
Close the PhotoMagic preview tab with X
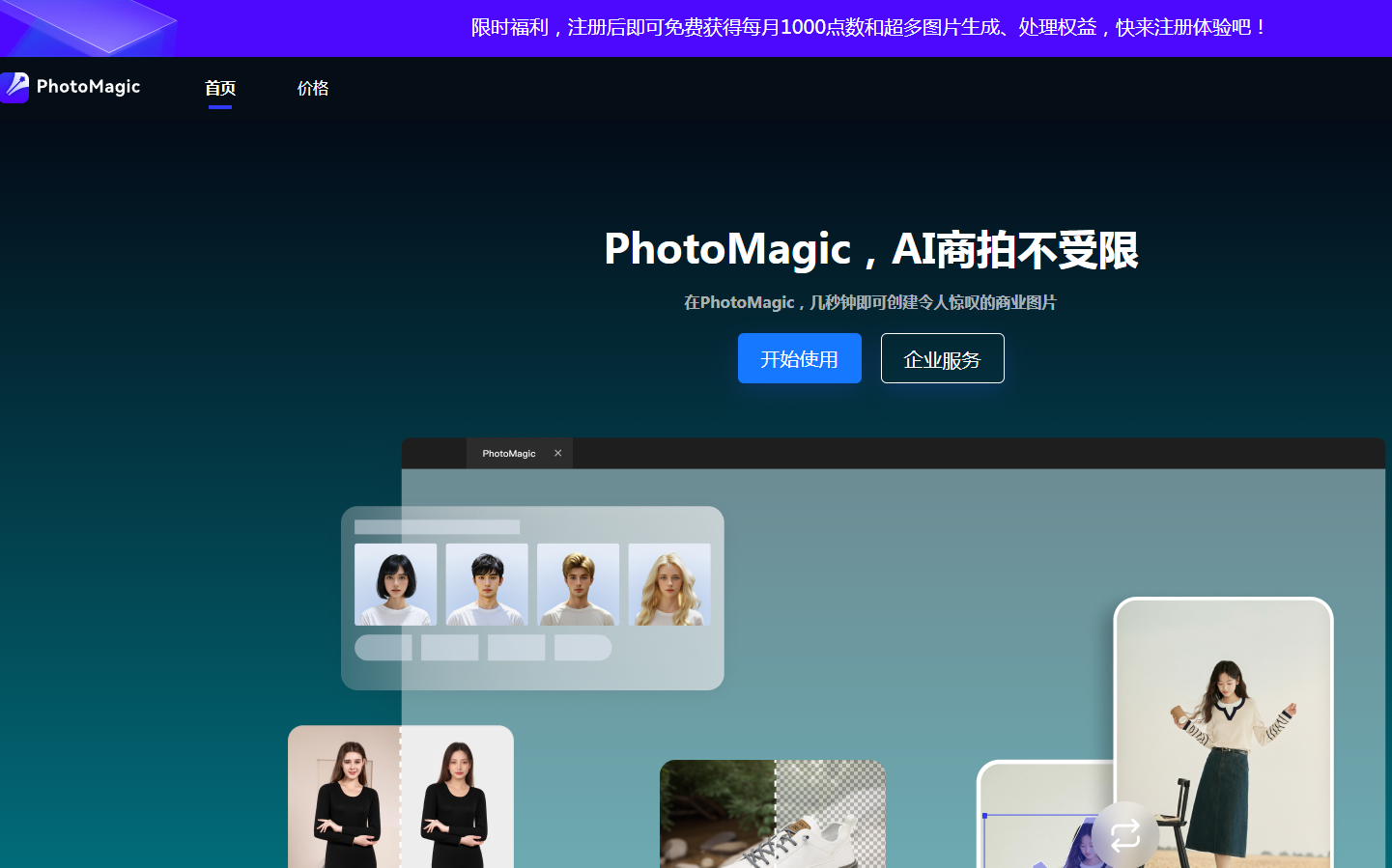(558, 453)
